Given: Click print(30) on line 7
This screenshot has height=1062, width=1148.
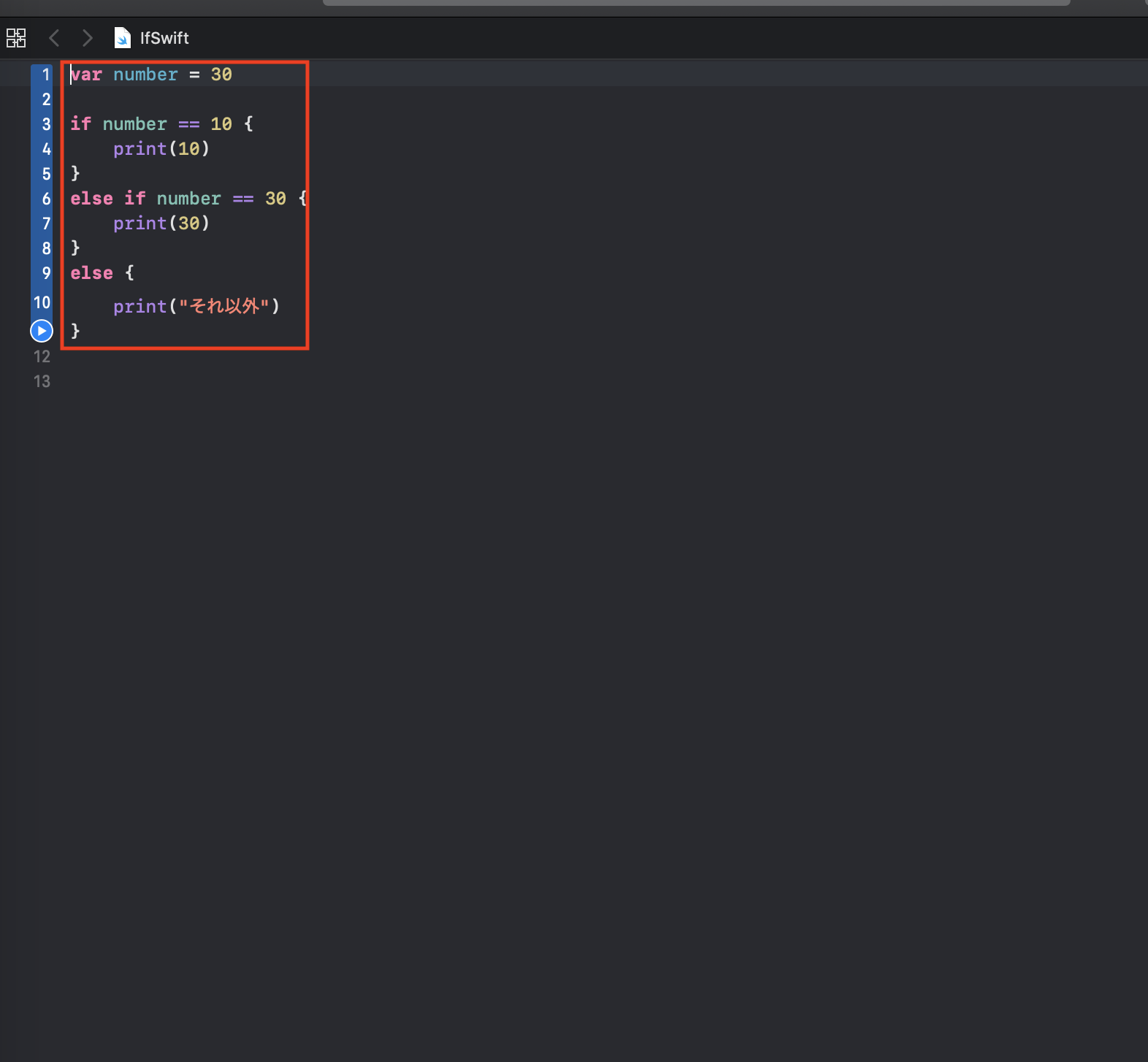Looking at the screenshot, I should pyautogui.click(x=161, y=224).
